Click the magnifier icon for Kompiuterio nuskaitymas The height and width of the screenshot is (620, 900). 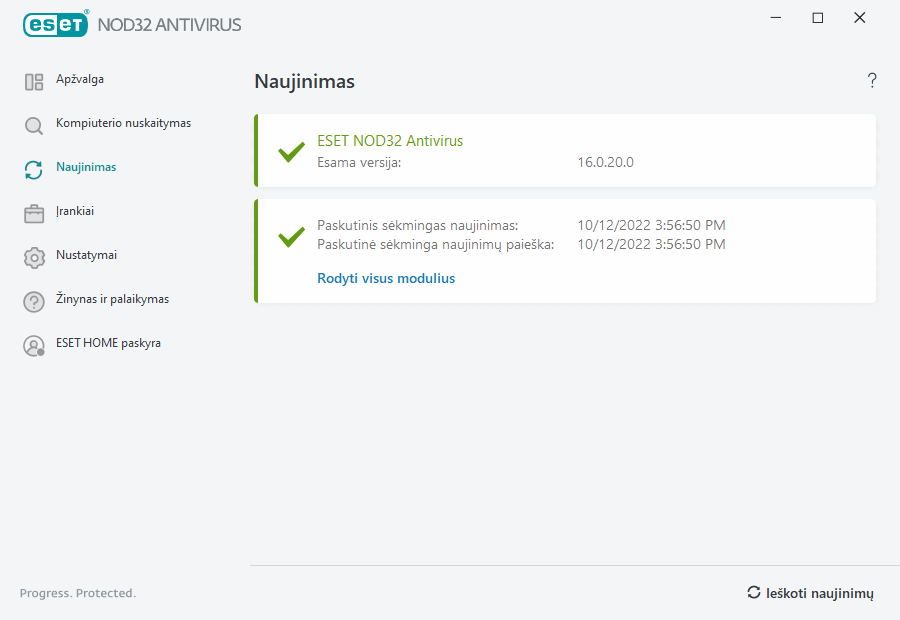pyautogui.click(x=34, y=126)
